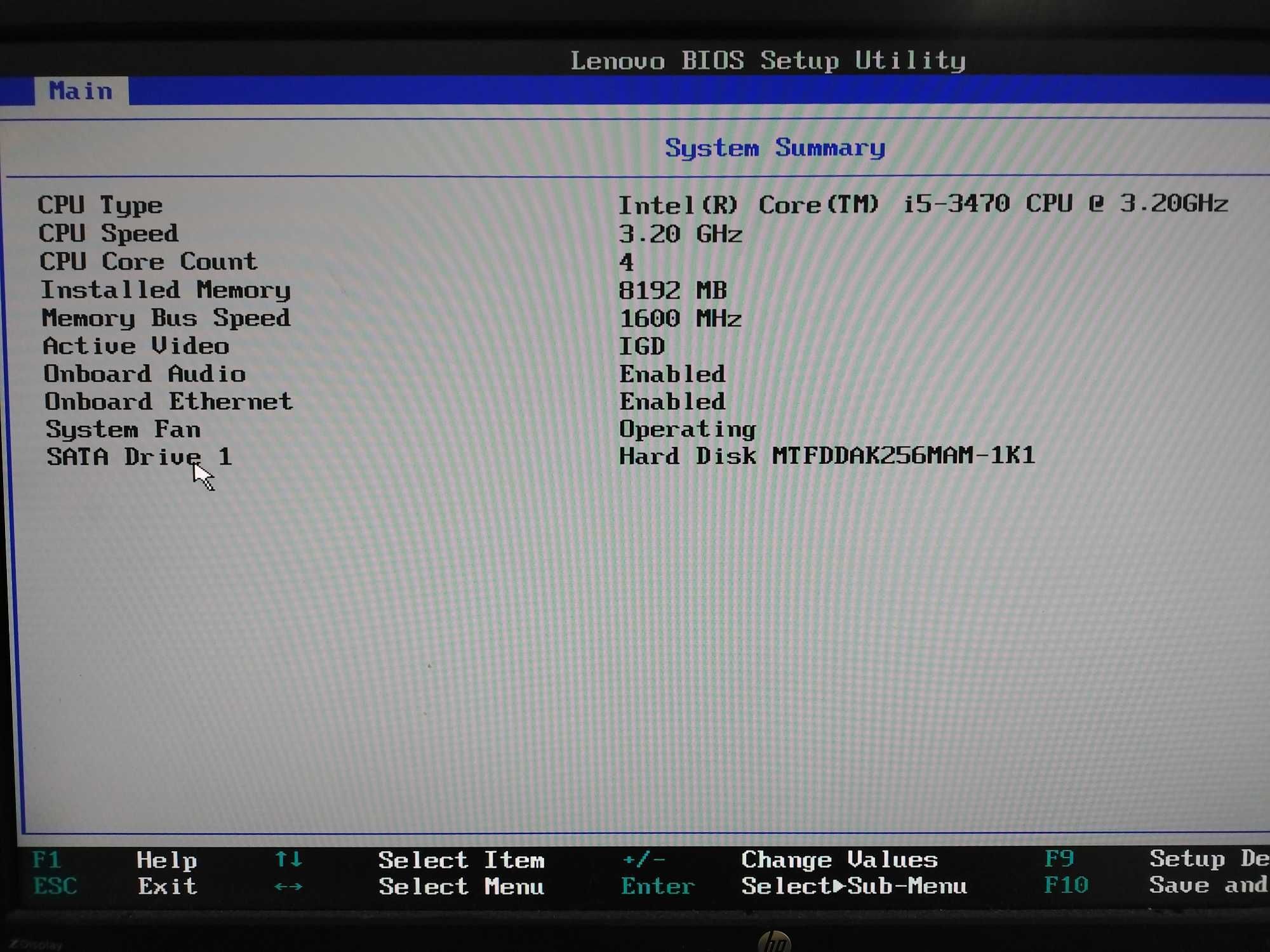Image resolution: width=1270 pixels, height=952 pixels.
Task: Click the Memory Bus Speed label
Action: click(166, 318)
